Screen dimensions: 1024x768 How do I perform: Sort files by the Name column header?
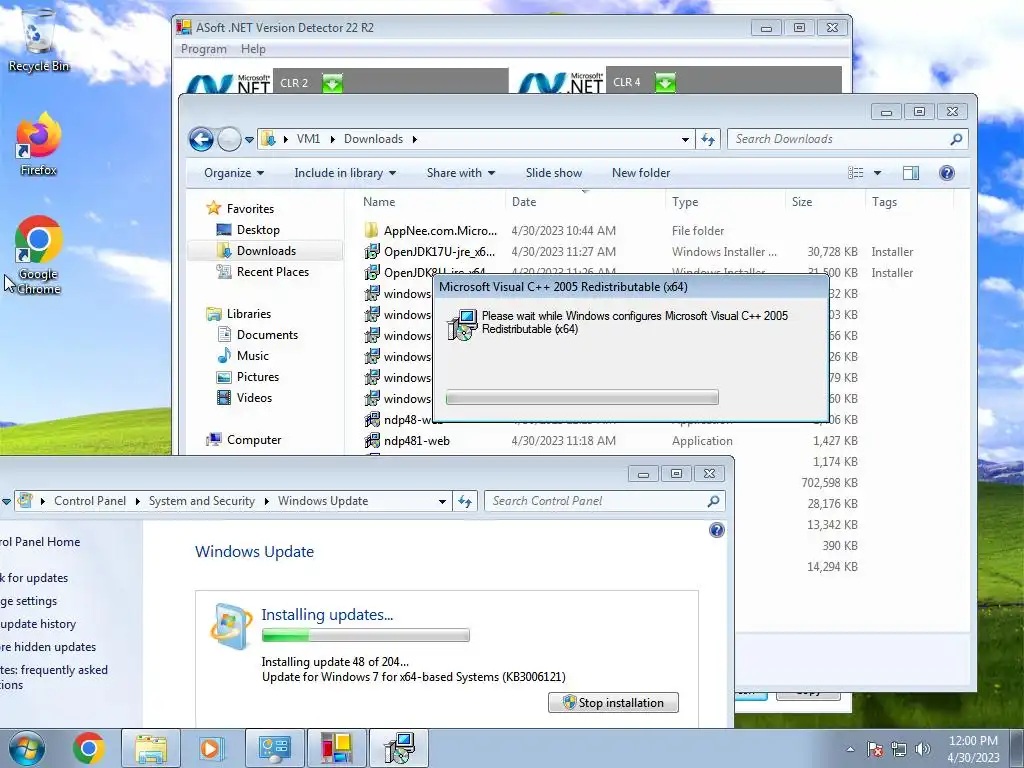(431, 202)
